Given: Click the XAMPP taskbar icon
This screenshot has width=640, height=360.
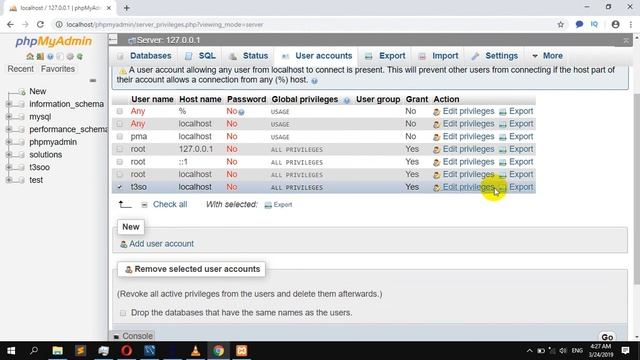Looking at the screenshot, I should click(242, 351).
